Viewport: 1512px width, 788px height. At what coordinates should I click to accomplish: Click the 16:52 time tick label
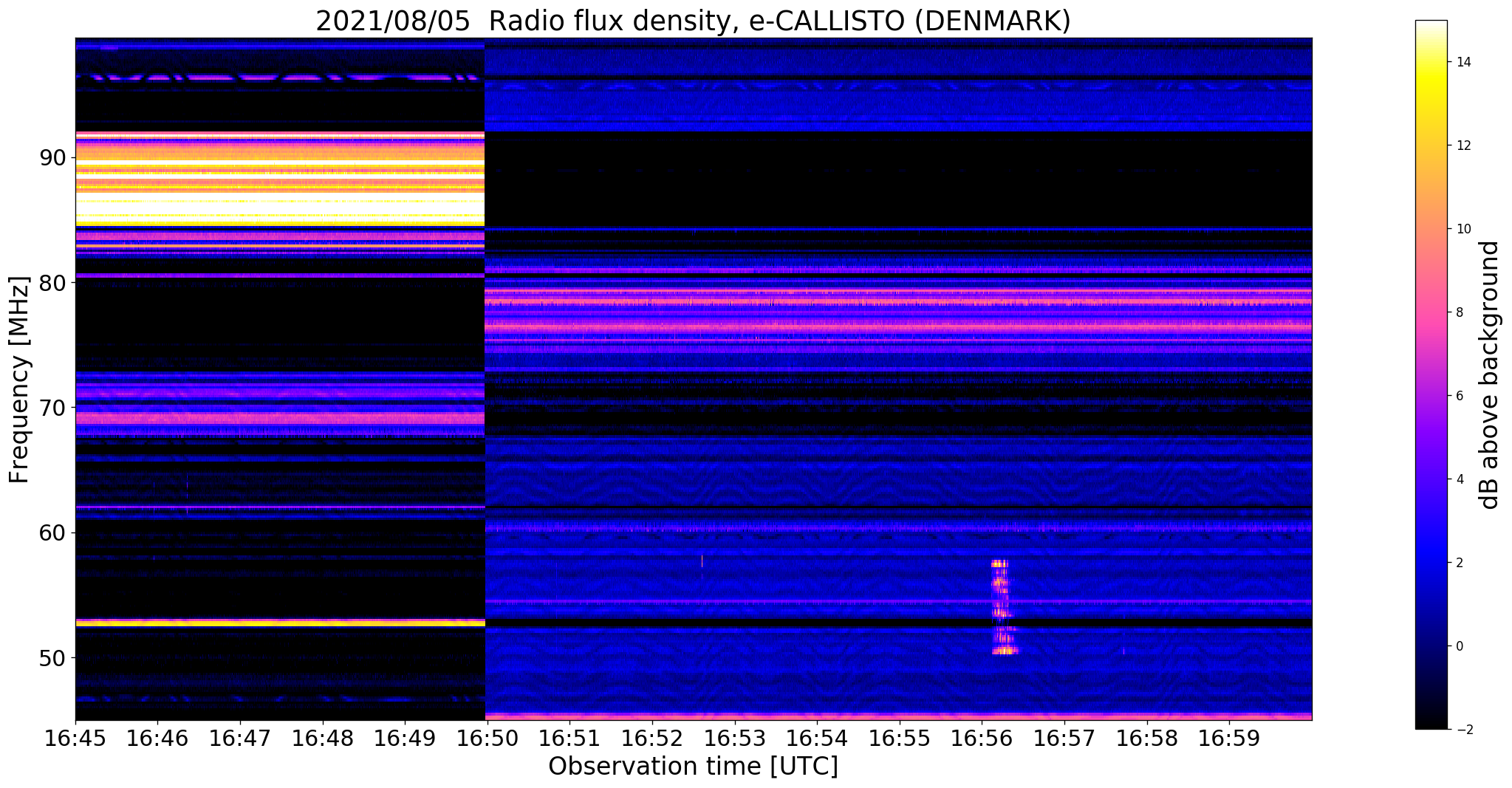pos(652,738)
